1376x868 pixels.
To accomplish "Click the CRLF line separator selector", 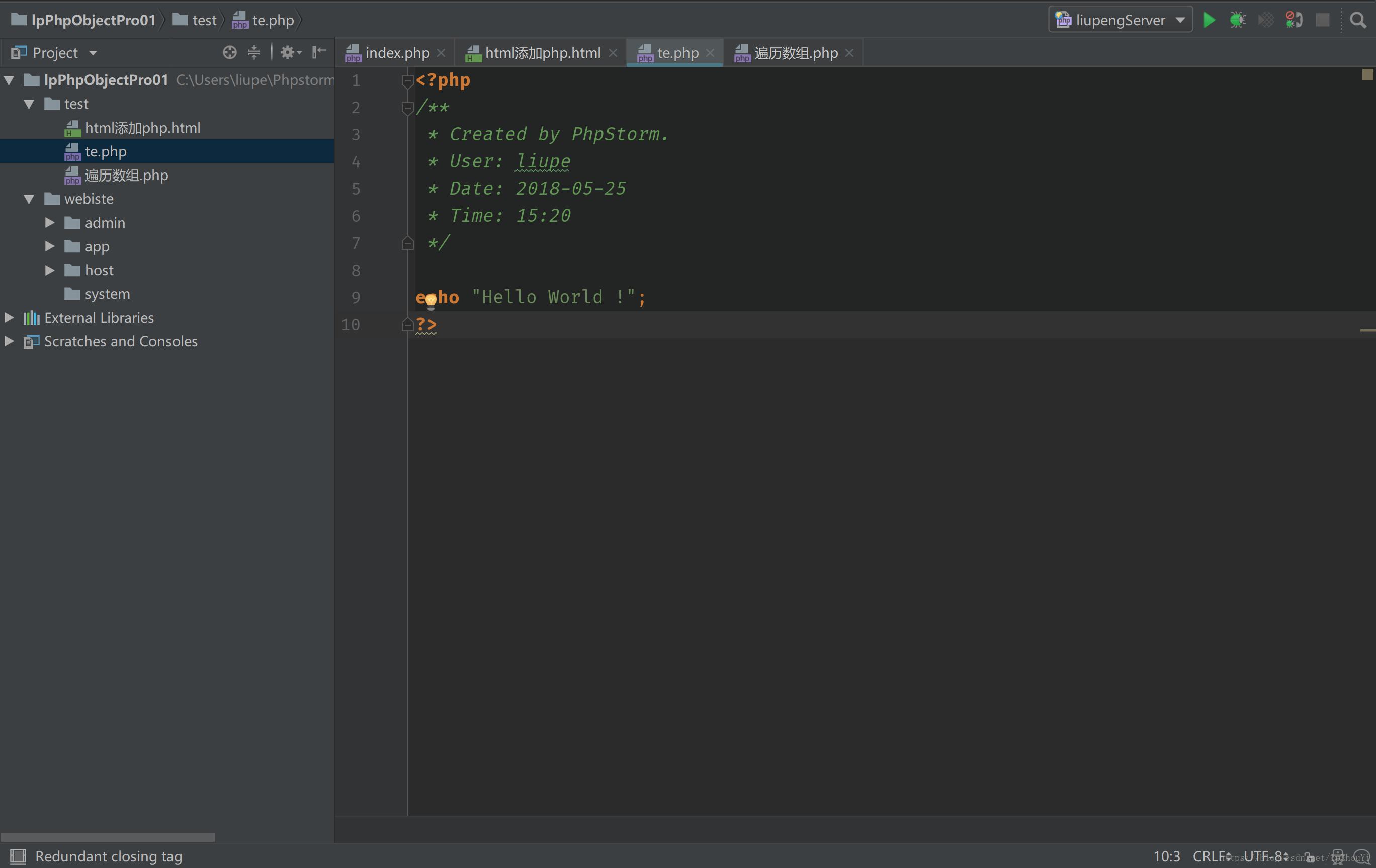I will [x=1210, y=856].
